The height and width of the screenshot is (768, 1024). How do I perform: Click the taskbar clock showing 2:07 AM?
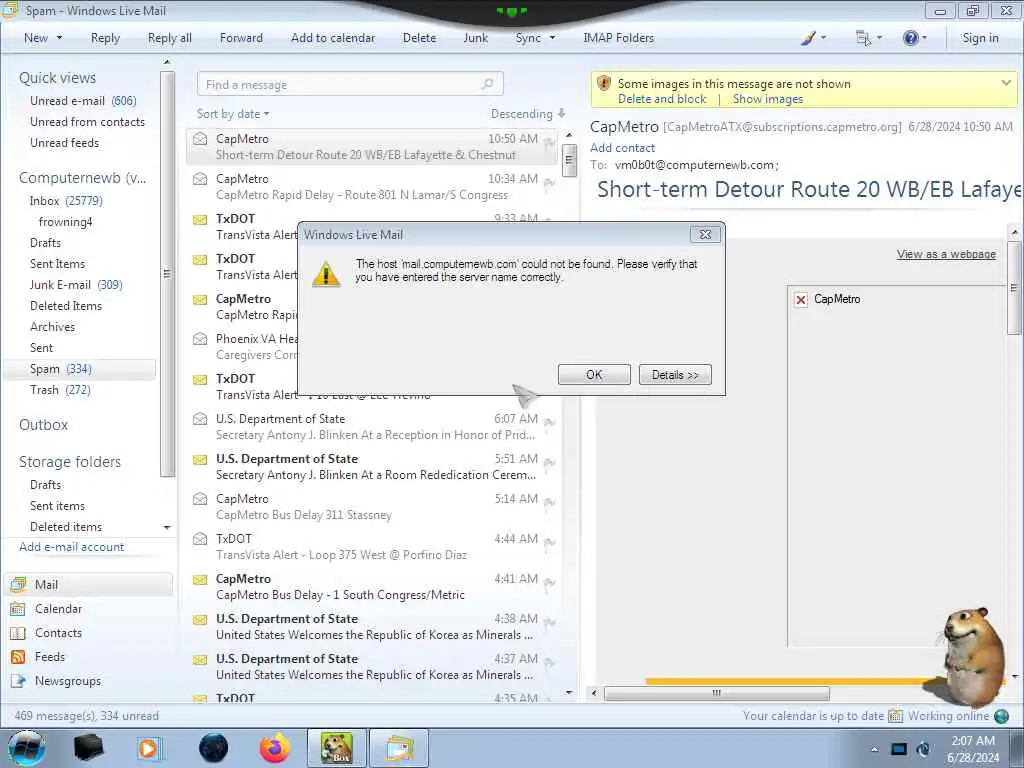(x=973, y=748)
